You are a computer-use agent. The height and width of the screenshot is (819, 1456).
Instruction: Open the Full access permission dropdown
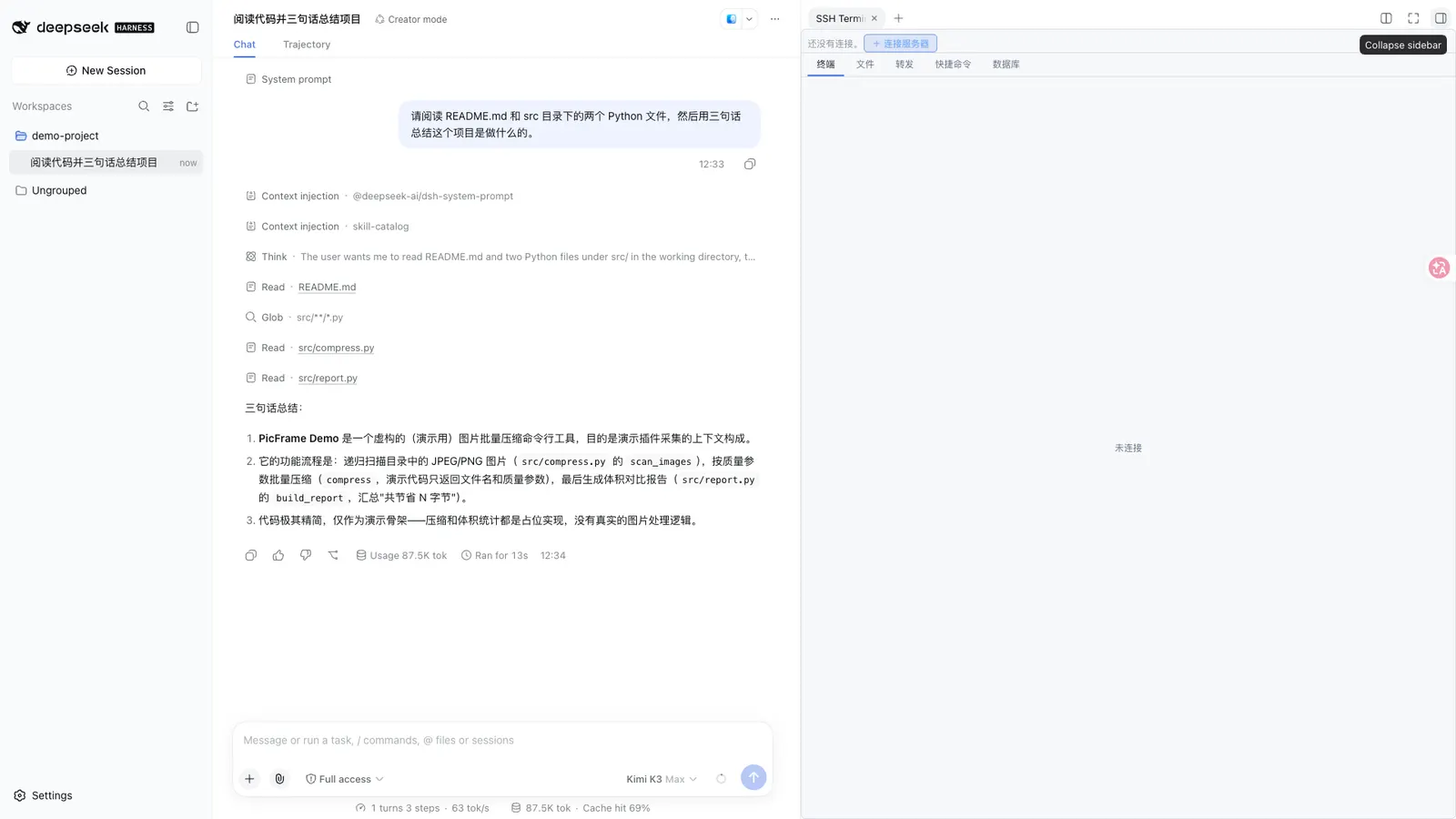click(x=344, y=779)
